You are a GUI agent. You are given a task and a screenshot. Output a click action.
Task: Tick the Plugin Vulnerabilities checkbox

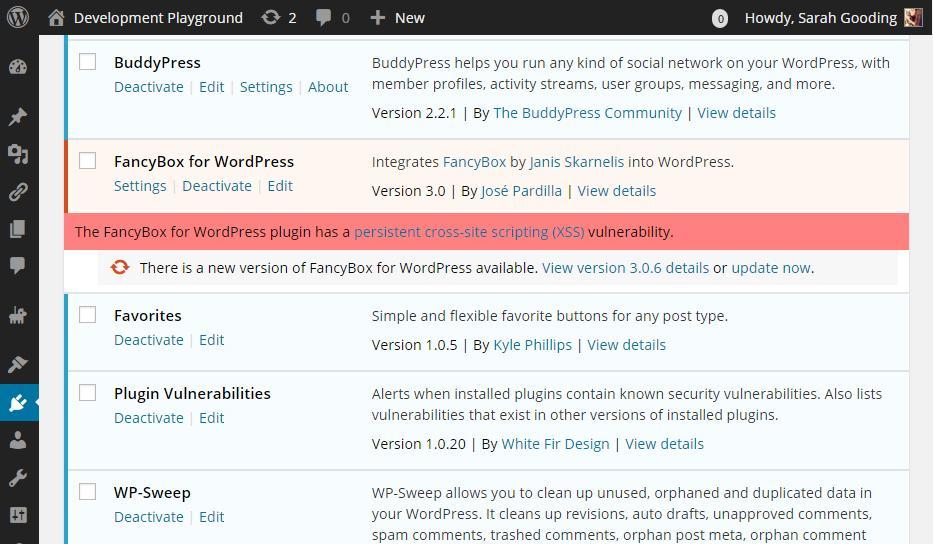pyautogui.click(x=87, y=392)
